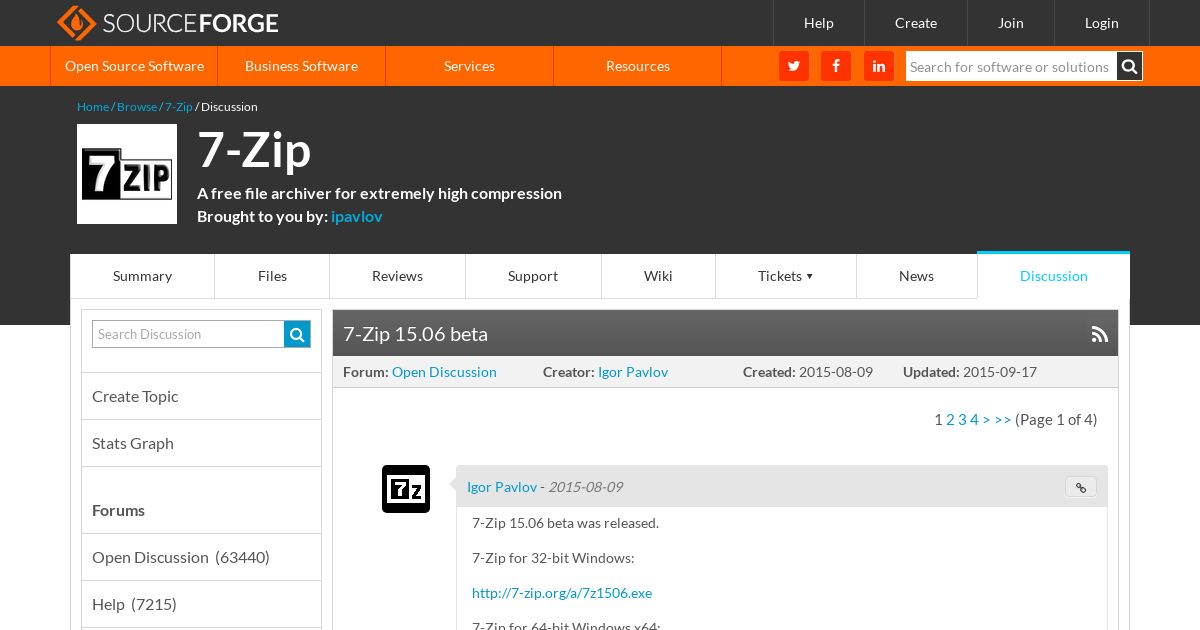Open the 7z1506.exe download link
This screenshot has width=1200, height=630.
[562, 593]
